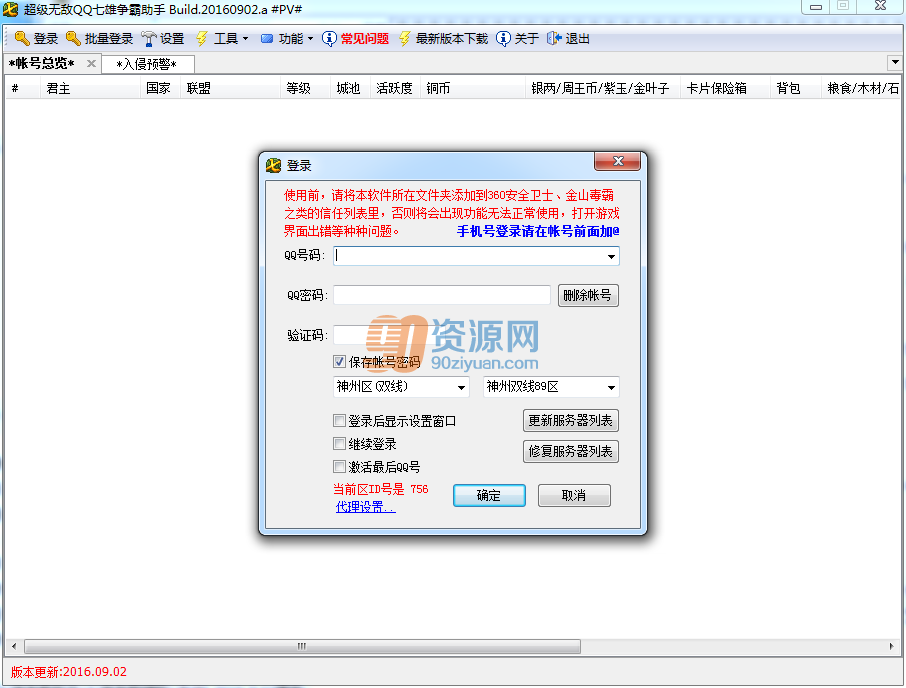Switch to the 入侵预警 tab
Viewport: 906px width, 688px height.
(x=146, y=64)
